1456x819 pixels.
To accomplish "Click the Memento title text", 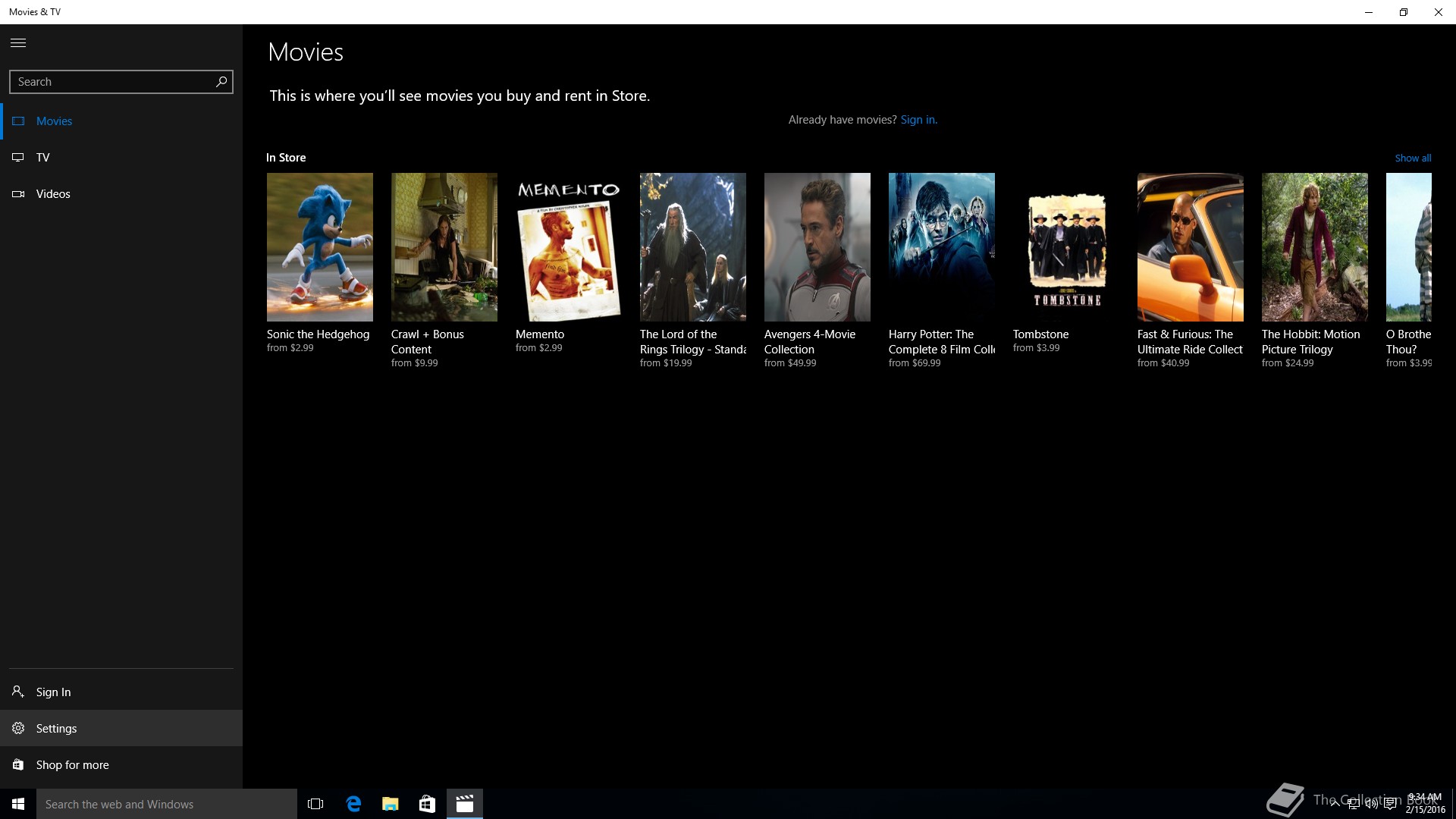I will click(x=540, y=334).
